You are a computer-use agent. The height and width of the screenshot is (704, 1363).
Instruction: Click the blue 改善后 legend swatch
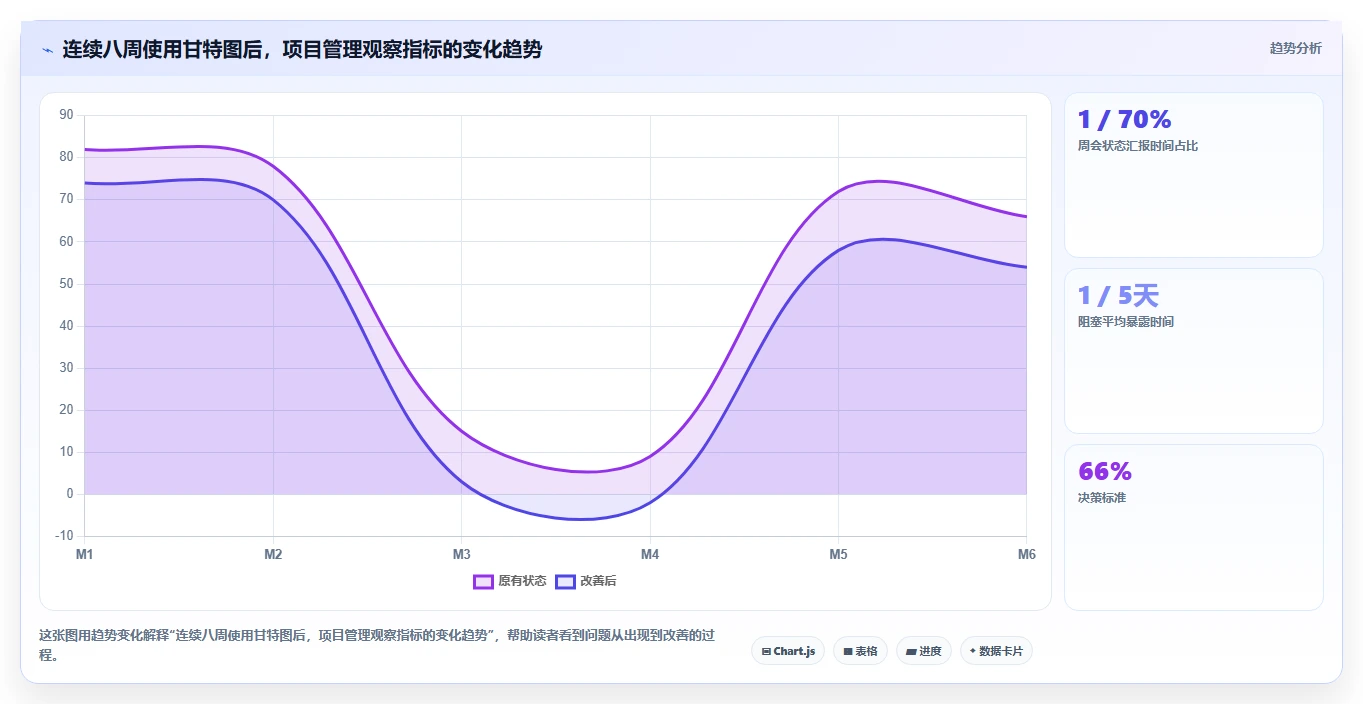(566, 581)
